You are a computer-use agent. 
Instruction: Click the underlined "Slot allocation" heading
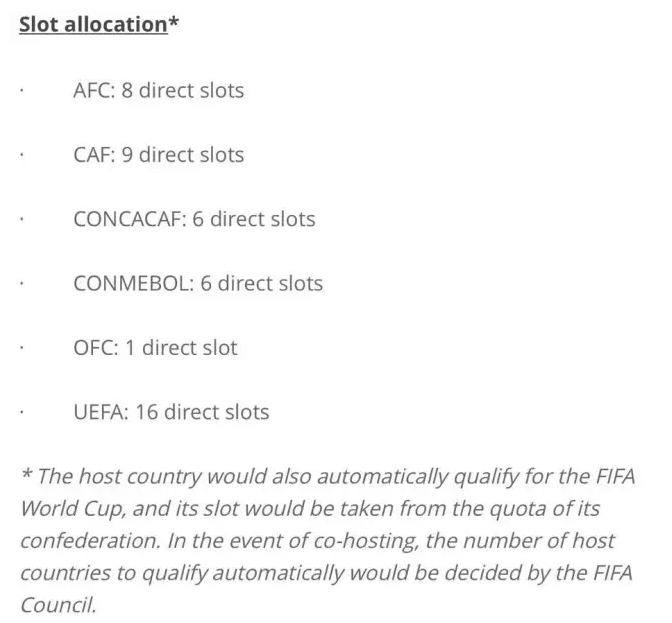click(x=93, y=25)
